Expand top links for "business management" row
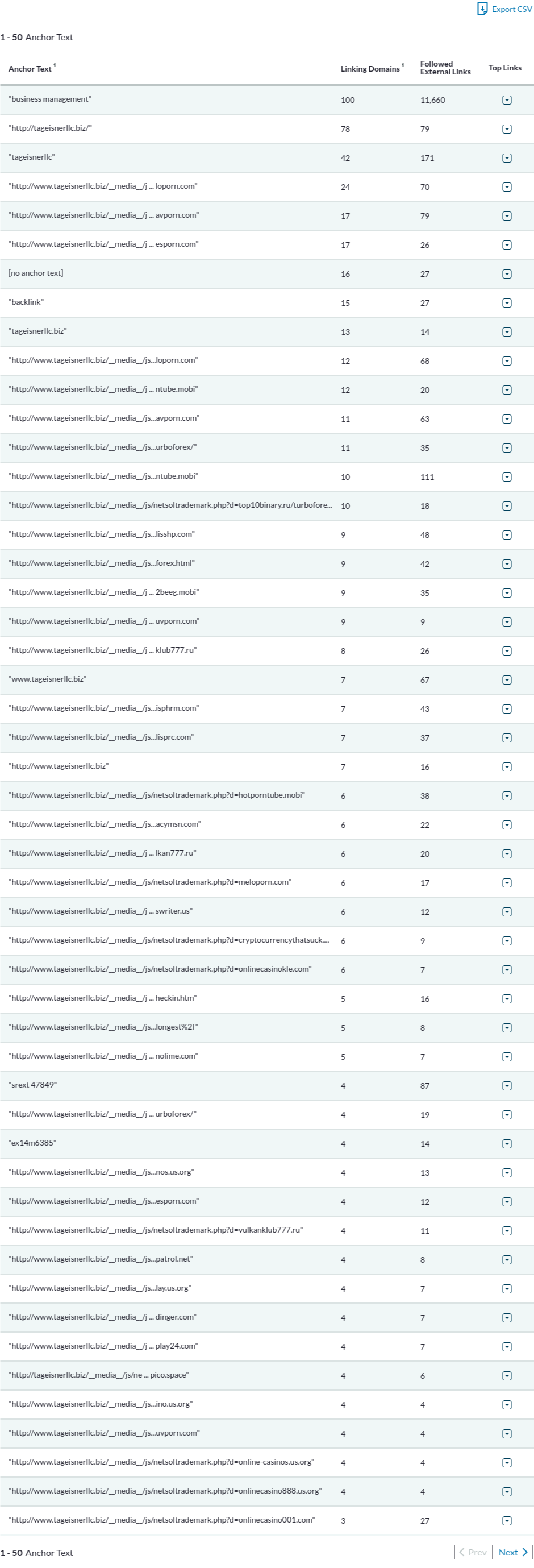 point(507,100)
